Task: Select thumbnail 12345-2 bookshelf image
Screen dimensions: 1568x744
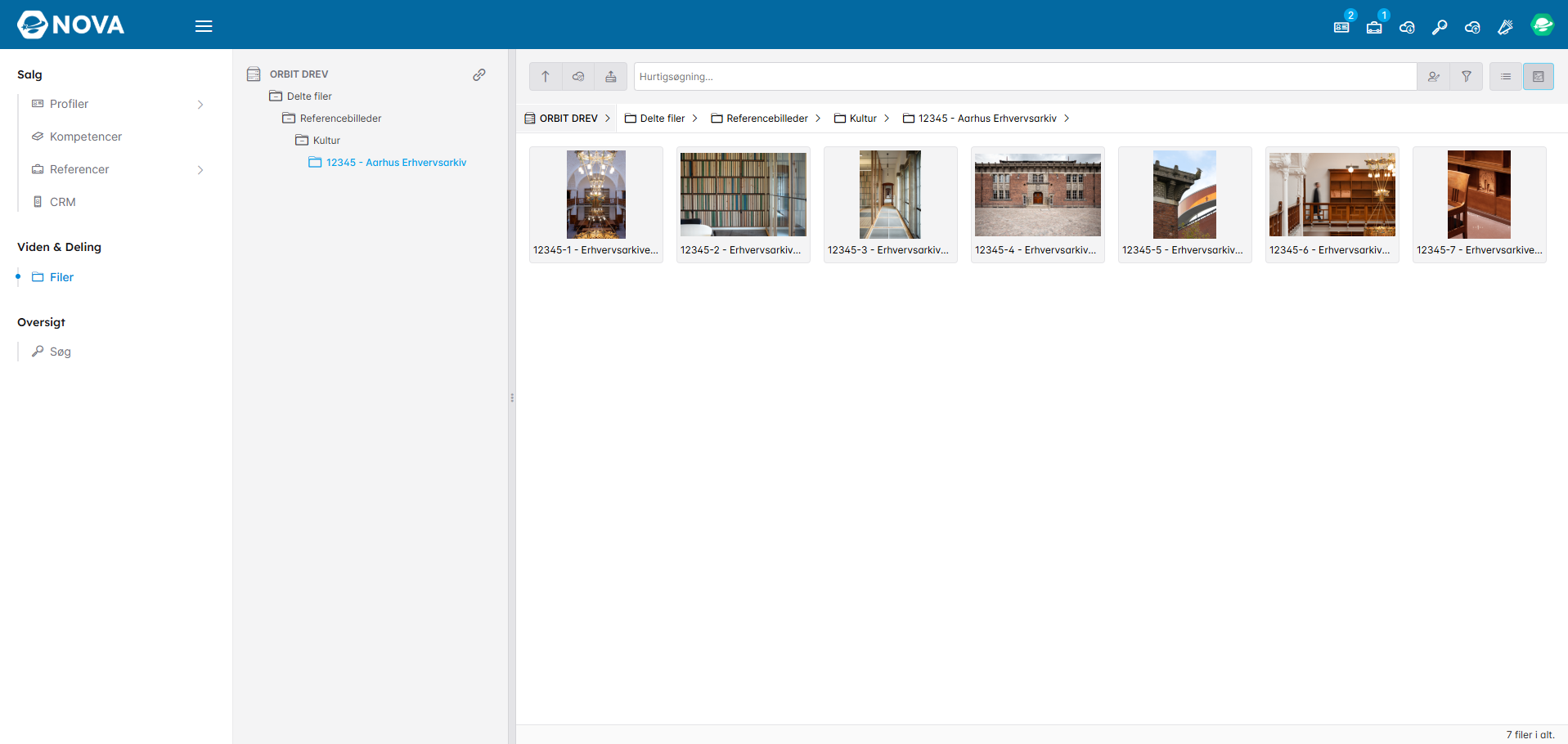Action: pyautogui.click(x=744, y=204)
